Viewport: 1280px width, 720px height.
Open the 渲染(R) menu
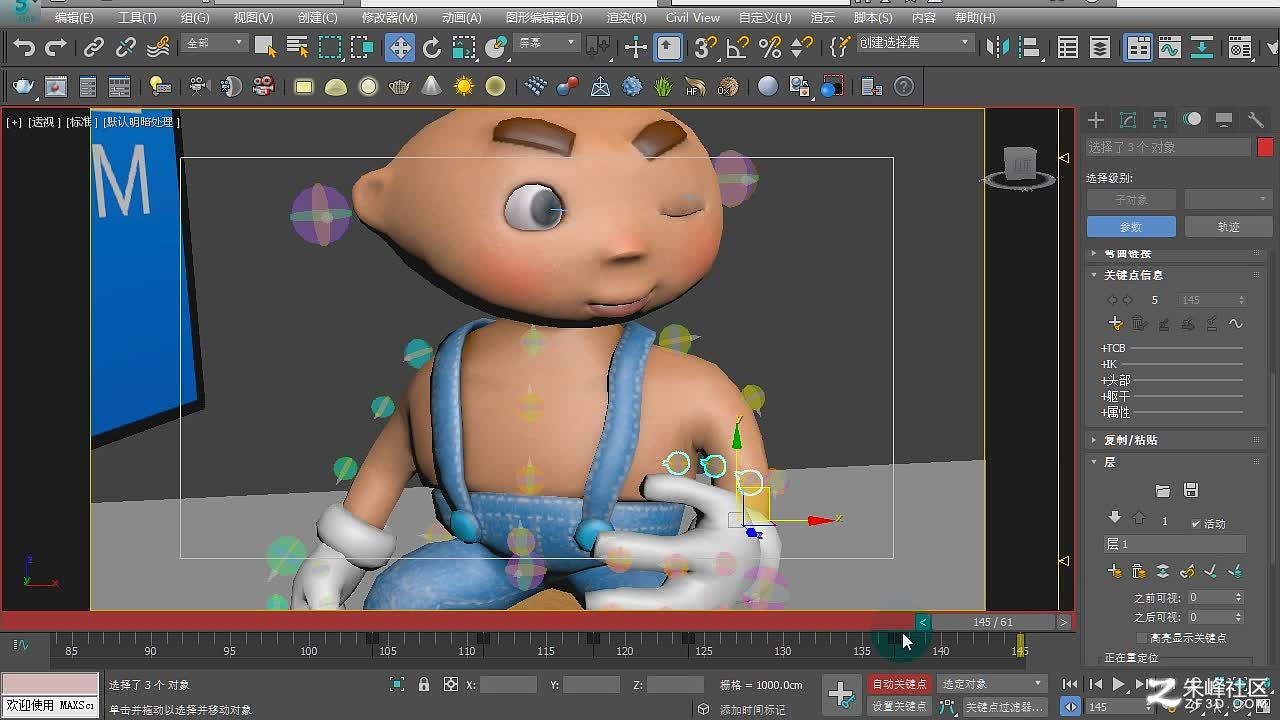coord(627,18)
